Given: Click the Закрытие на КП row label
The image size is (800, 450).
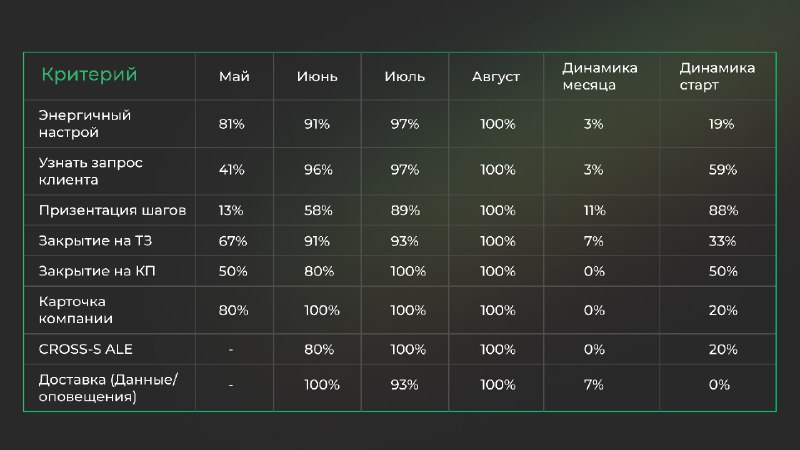Looking at the screenshot, I should click(x=97, y=271).
